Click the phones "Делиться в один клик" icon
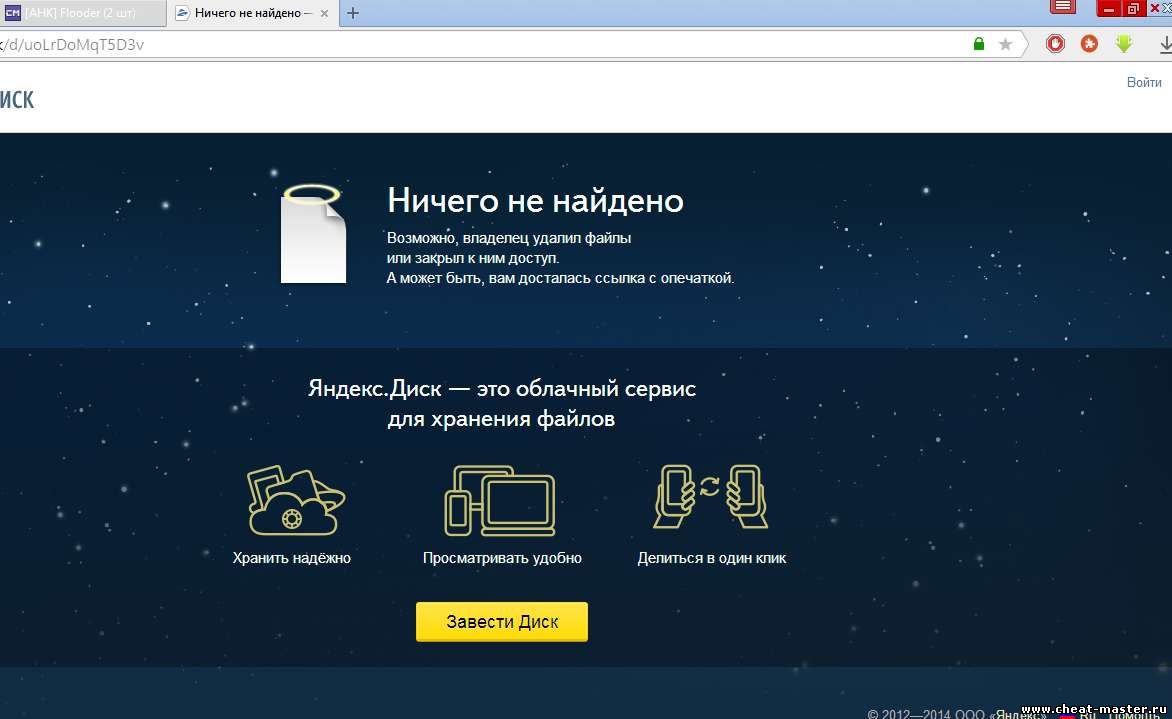The width and height of the screenshot is (1172, 719). pos(711,497)
